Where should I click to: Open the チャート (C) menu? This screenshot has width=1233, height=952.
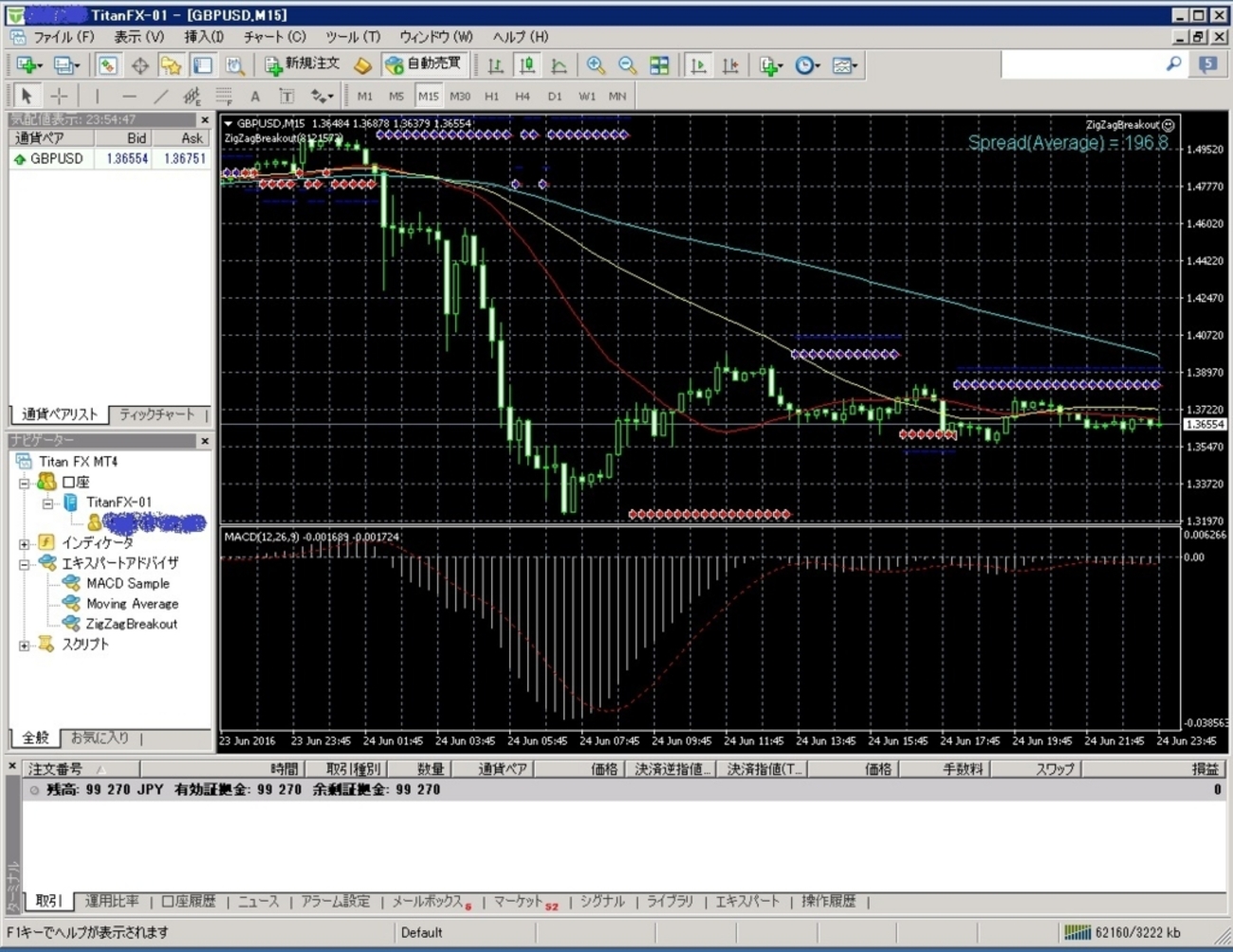[274, 37]
